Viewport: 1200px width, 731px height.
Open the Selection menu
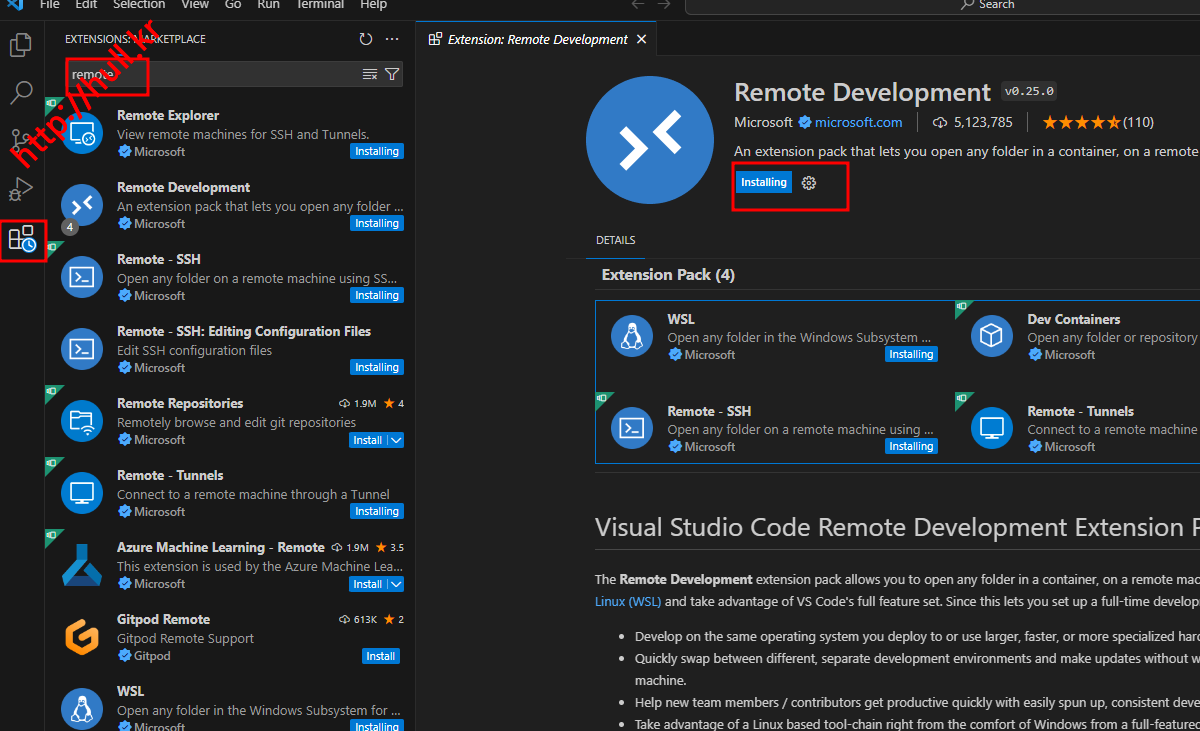[139, 5]
